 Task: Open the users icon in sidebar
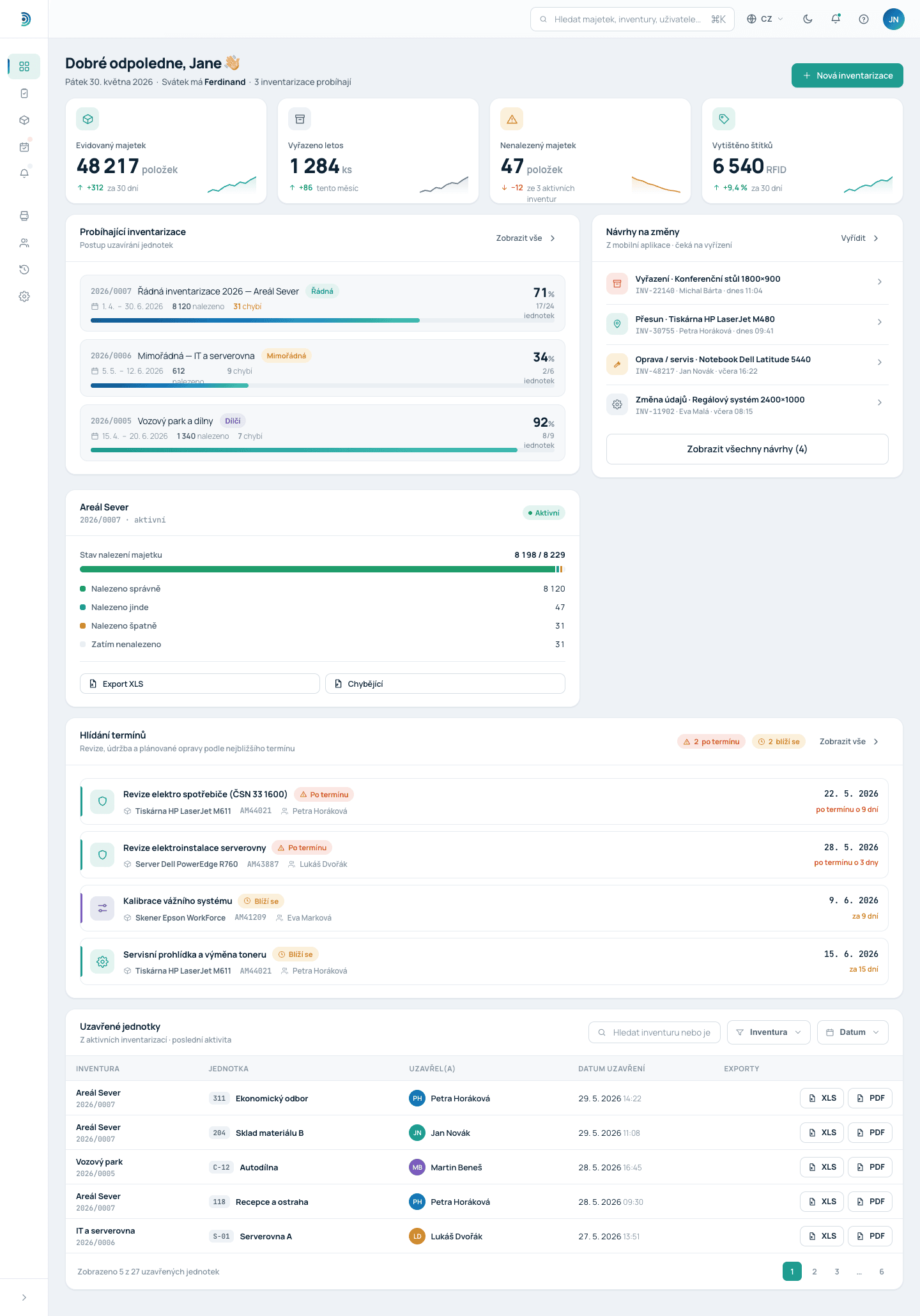pyautogui.click(x=24, y=243)
